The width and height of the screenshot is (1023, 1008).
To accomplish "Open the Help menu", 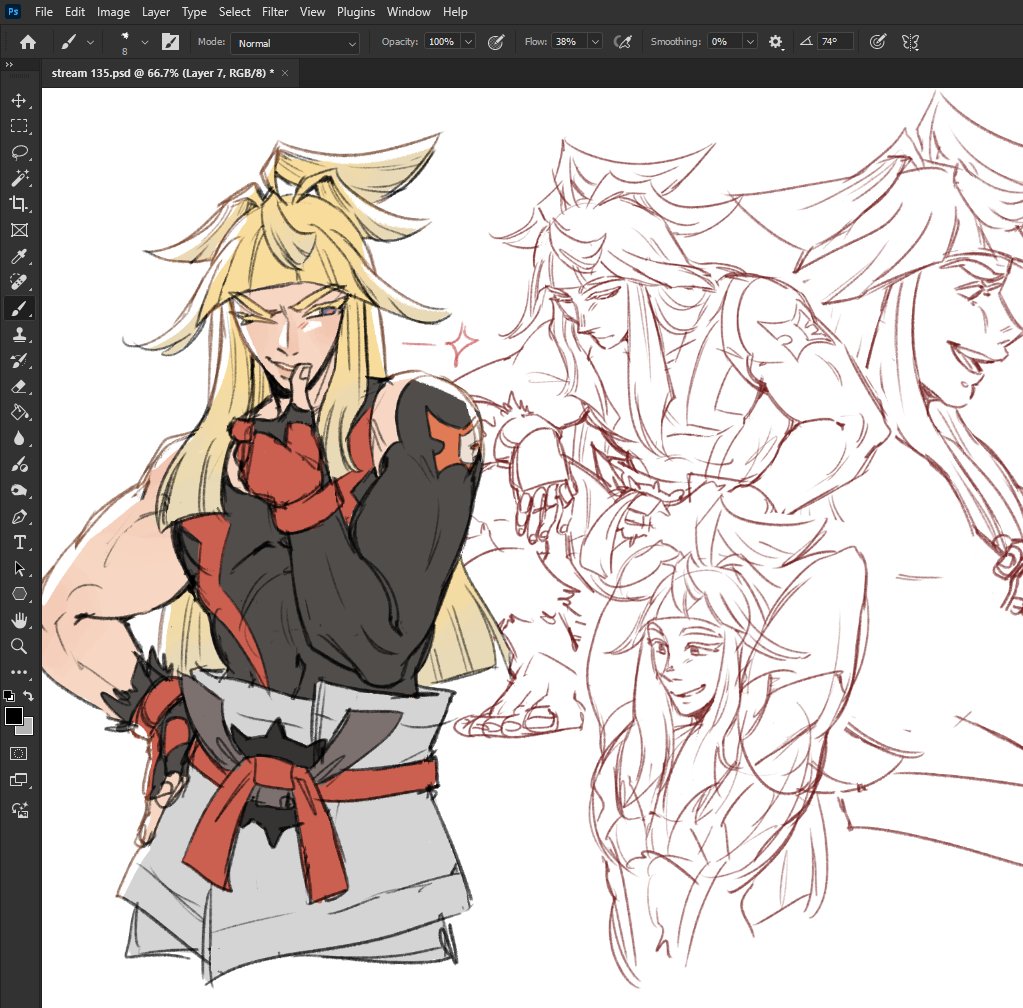I will (455, 12).
